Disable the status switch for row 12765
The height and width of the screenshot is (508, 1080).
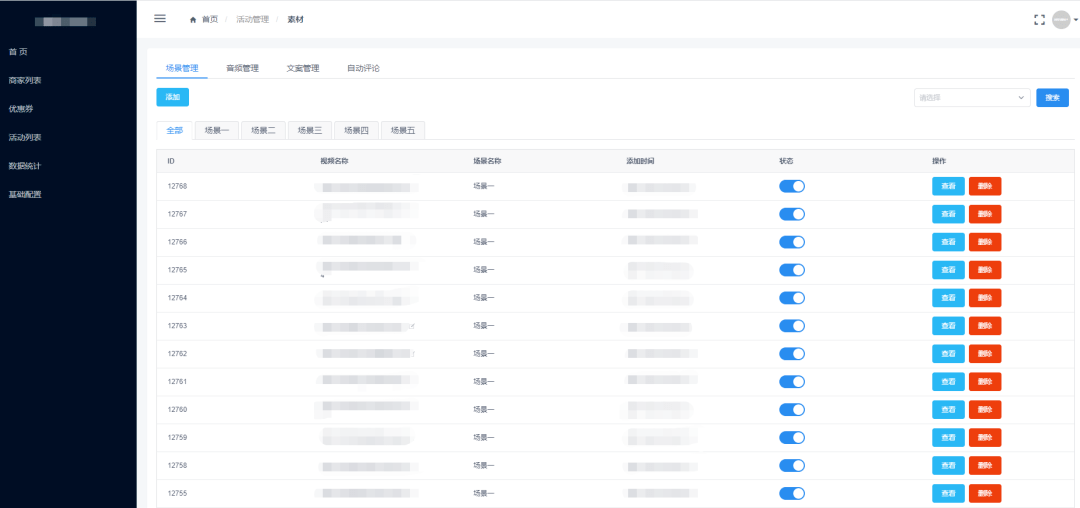[791, 270]
